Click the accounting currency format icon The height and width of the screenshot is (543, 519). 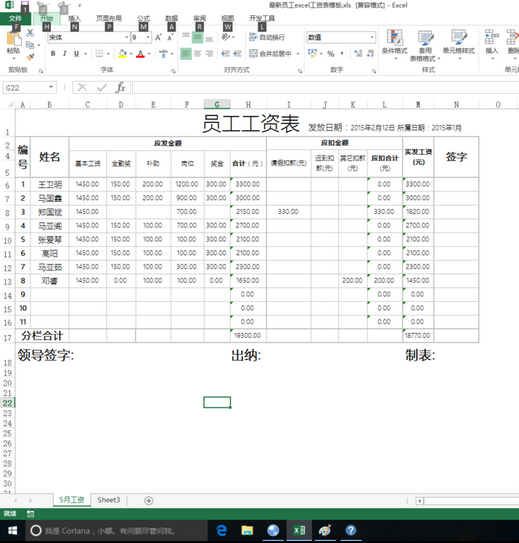(x=312, y=53)
